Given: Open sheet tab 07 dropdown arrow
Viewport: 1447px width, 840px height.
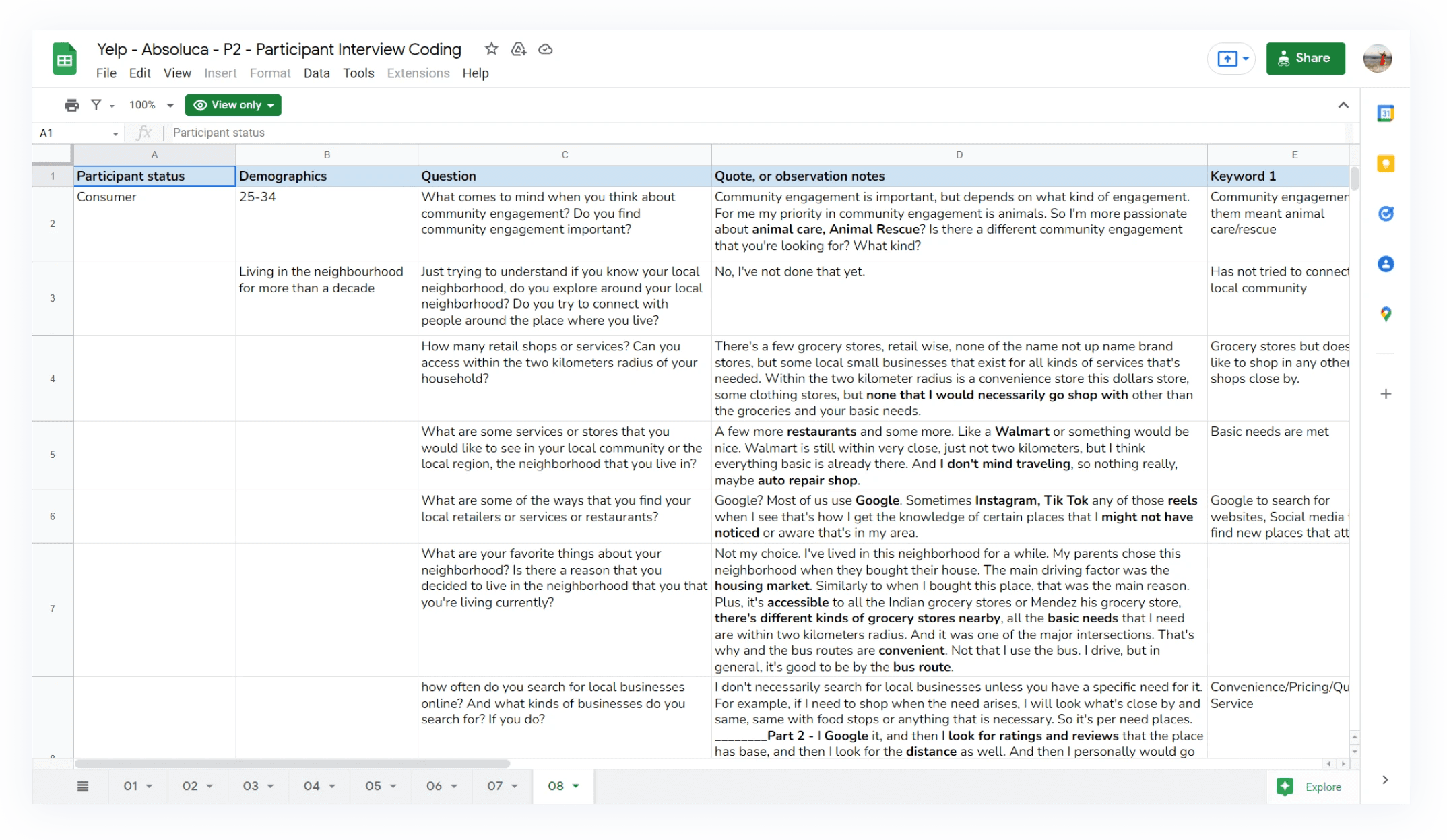Looking at the screenshot, I should tap(515, 786).
